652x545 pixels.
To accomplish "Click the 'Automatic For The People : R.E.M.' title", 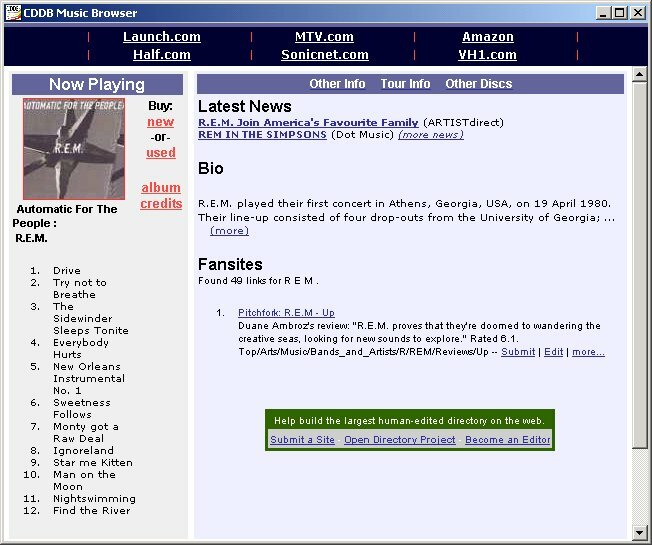I will [64, 223].
